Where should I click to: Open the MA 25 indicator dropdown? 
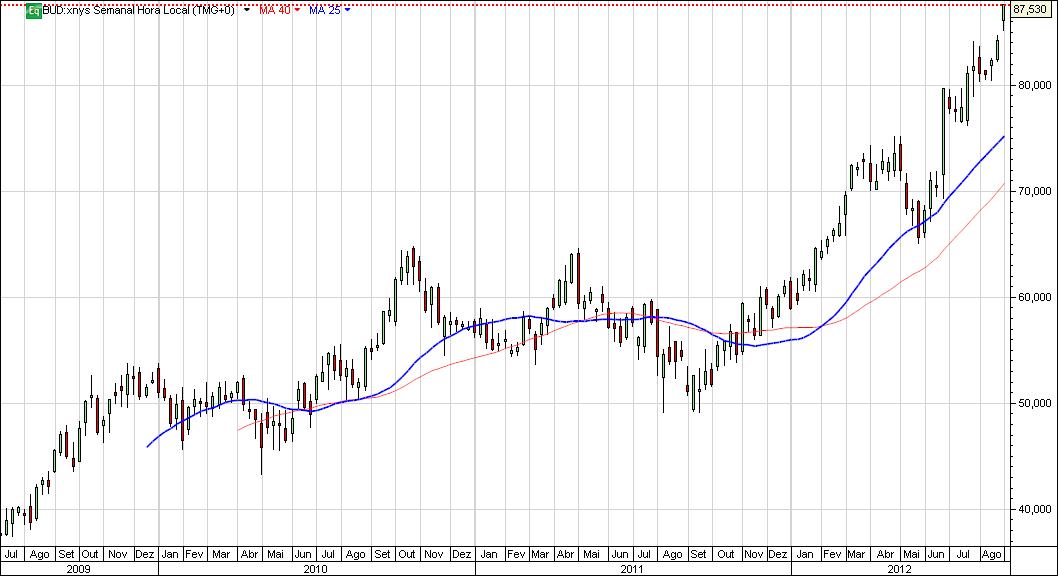tap(347, 11)
